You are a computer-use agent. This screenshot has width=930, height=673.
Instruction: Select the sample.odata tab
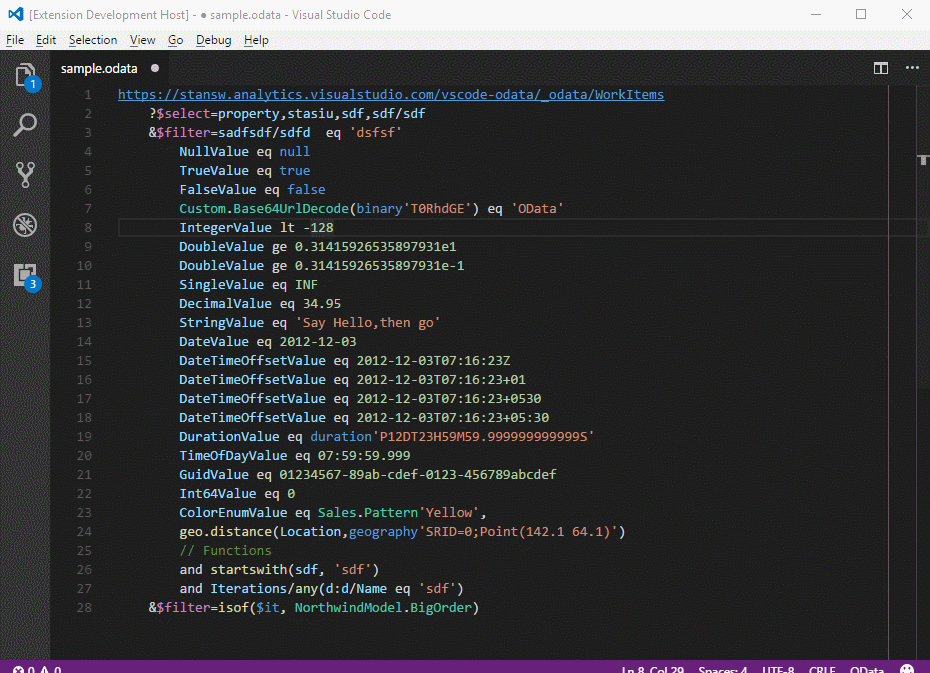point(99,68)
